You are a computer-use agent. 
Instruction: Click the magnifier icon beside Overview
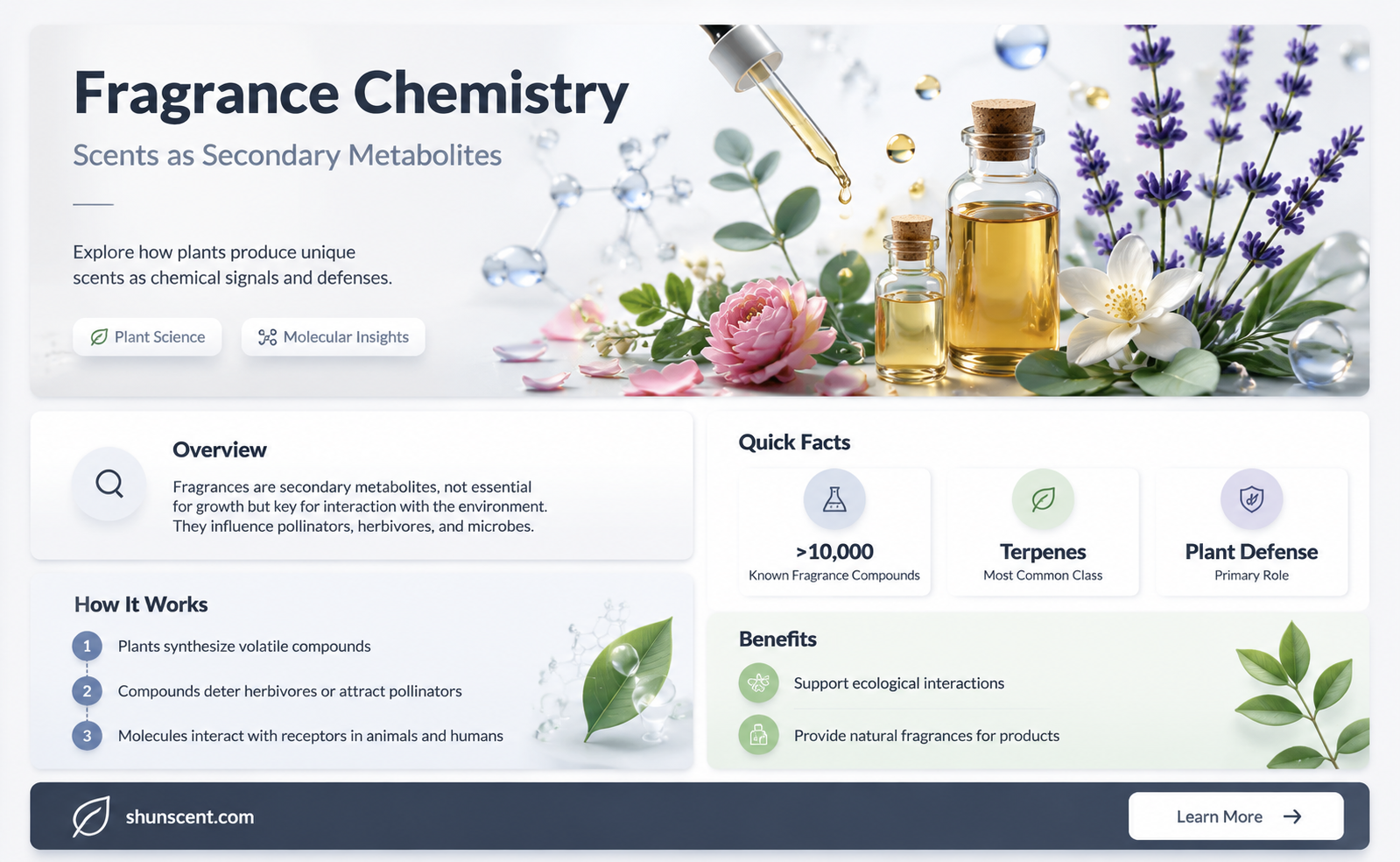(x=109, y=484)
